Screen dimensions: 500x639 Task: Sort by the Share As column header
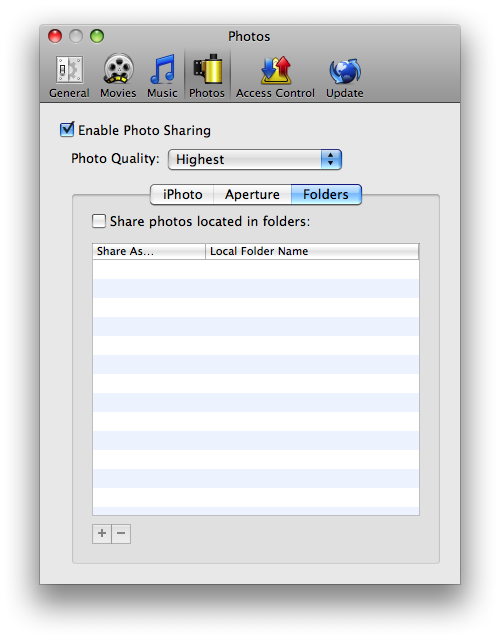[x=149, y=251]
